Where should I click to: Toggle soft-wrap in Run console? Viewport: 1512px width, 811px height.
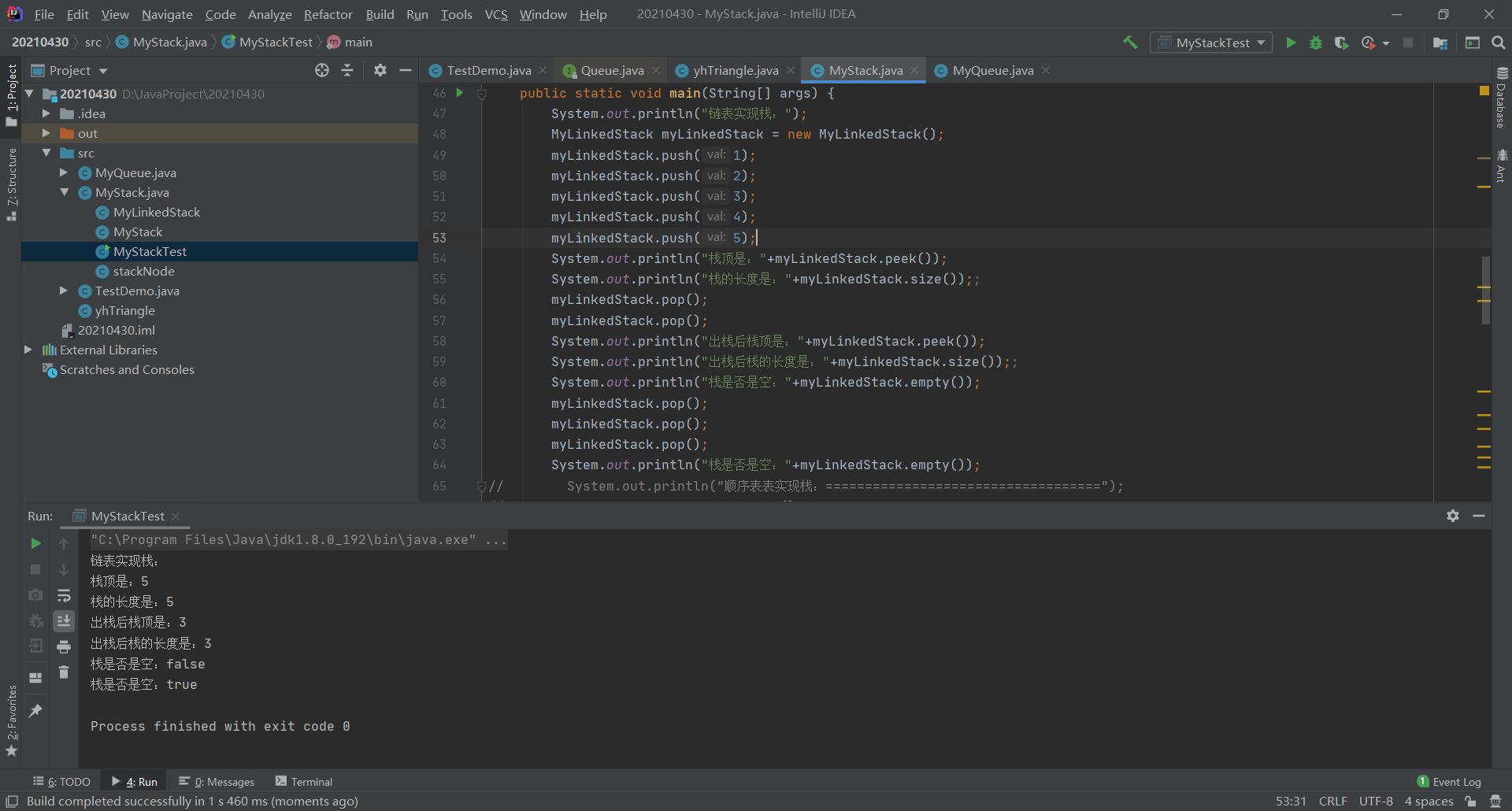[64, 595]
